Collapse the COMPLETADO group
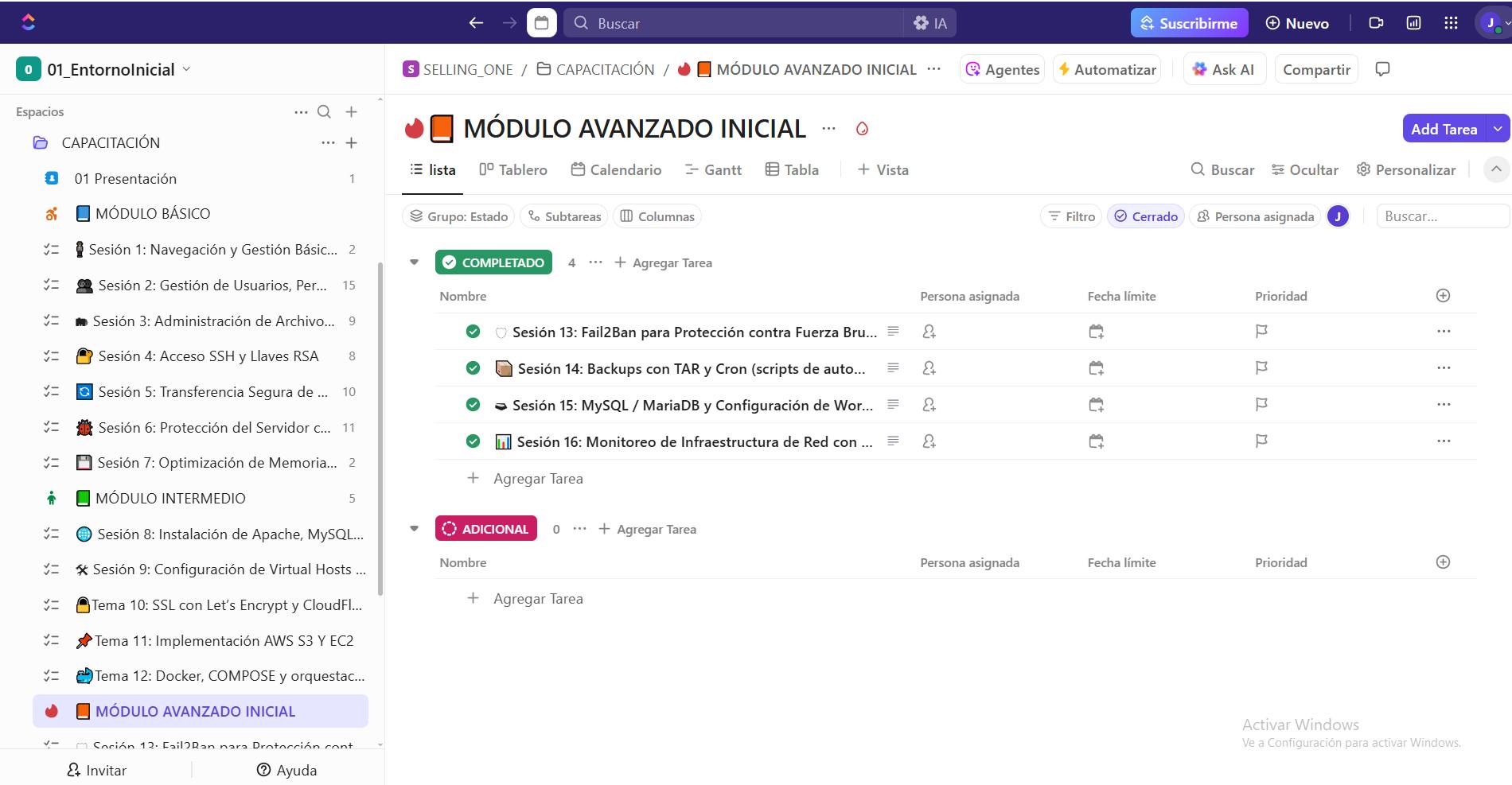The width and height of the screenshot is (1512, 785). tap(414, 262)
